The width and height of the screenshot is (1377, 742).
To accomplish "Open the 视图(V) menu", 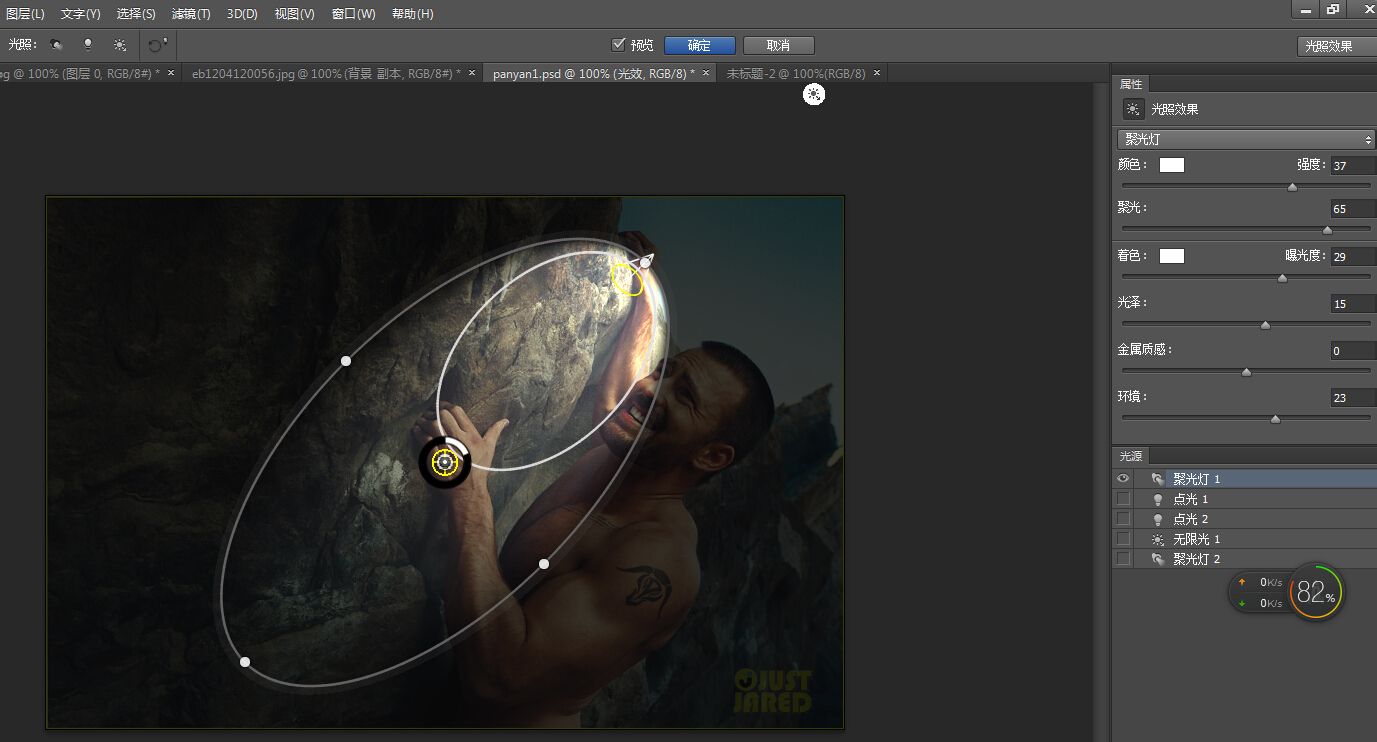I will click(294, 14).
